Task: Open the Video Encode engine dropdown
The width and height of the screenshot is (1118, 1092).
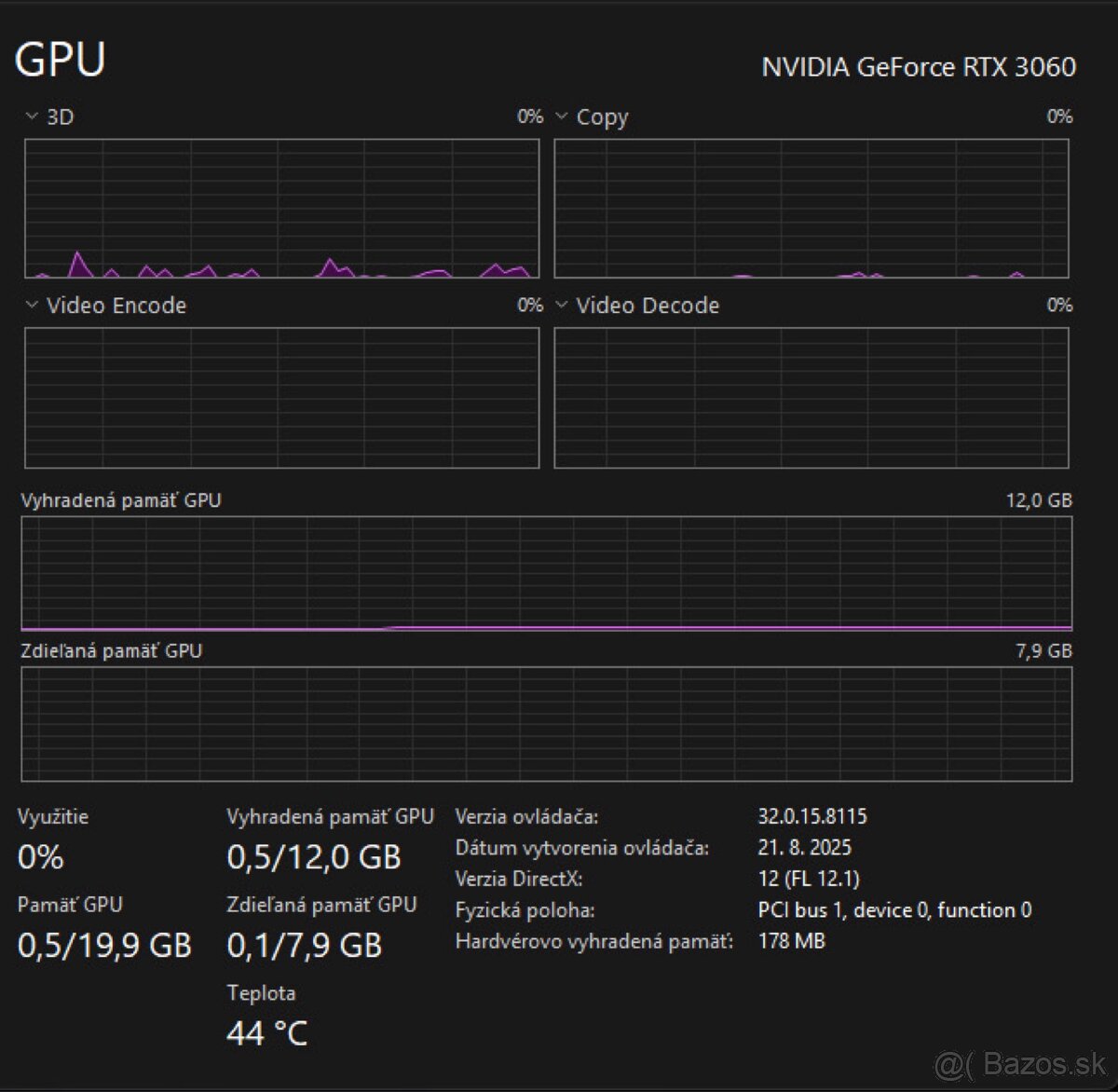Action: click(x=33, y=306)
